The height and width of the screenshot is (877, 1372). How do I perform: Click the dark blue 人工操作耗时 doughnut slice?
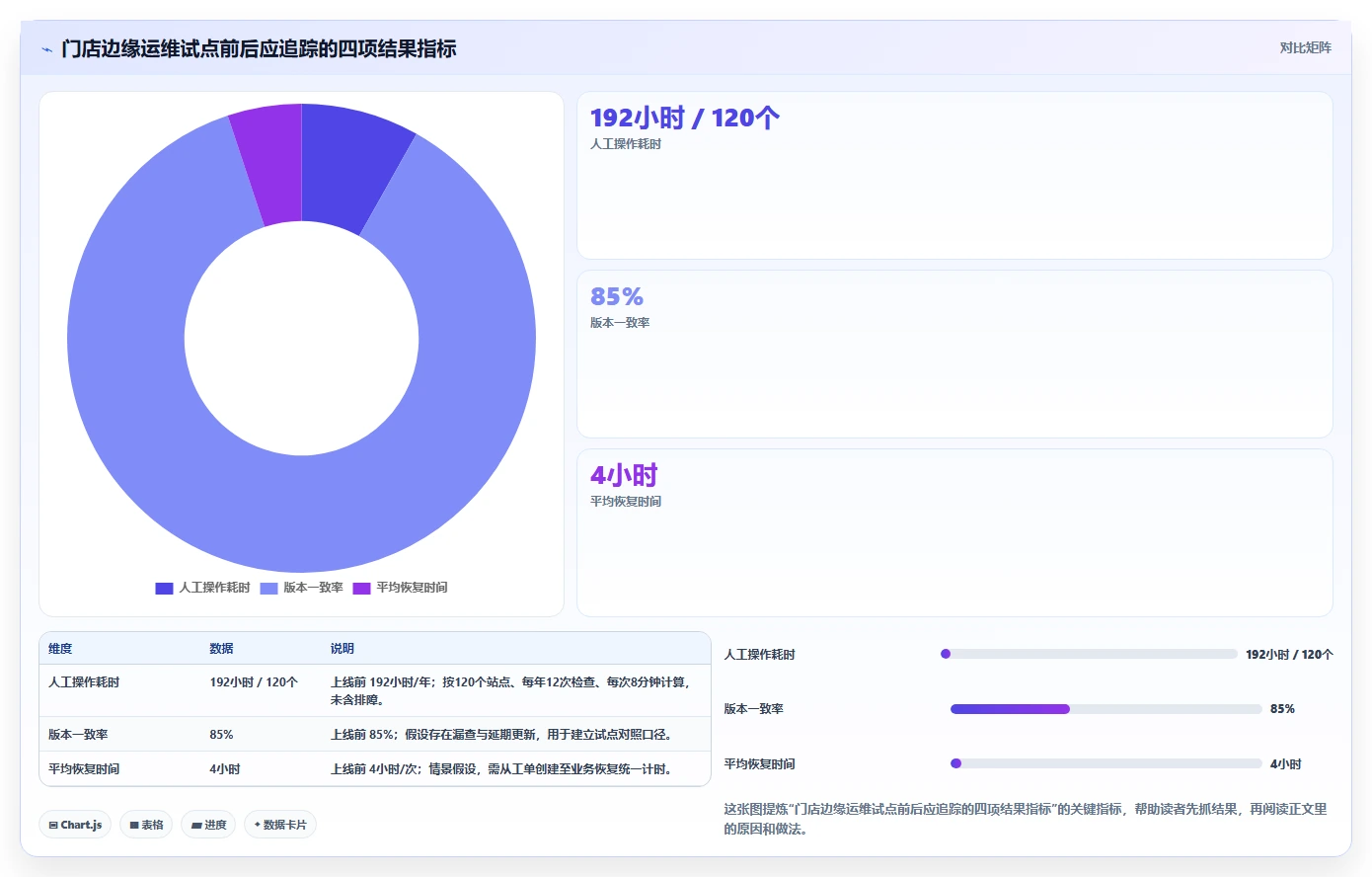pyautogui.click(x=351, y=168)
